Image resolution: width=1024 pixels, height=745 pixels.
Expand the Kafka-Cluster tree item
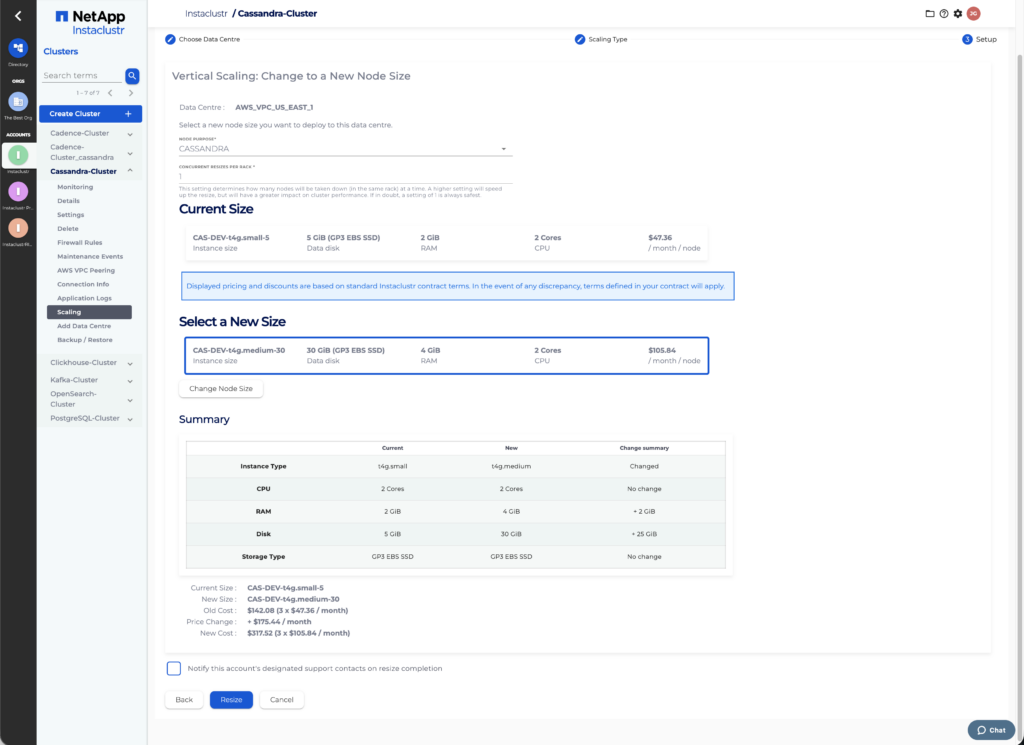point(130,380)
